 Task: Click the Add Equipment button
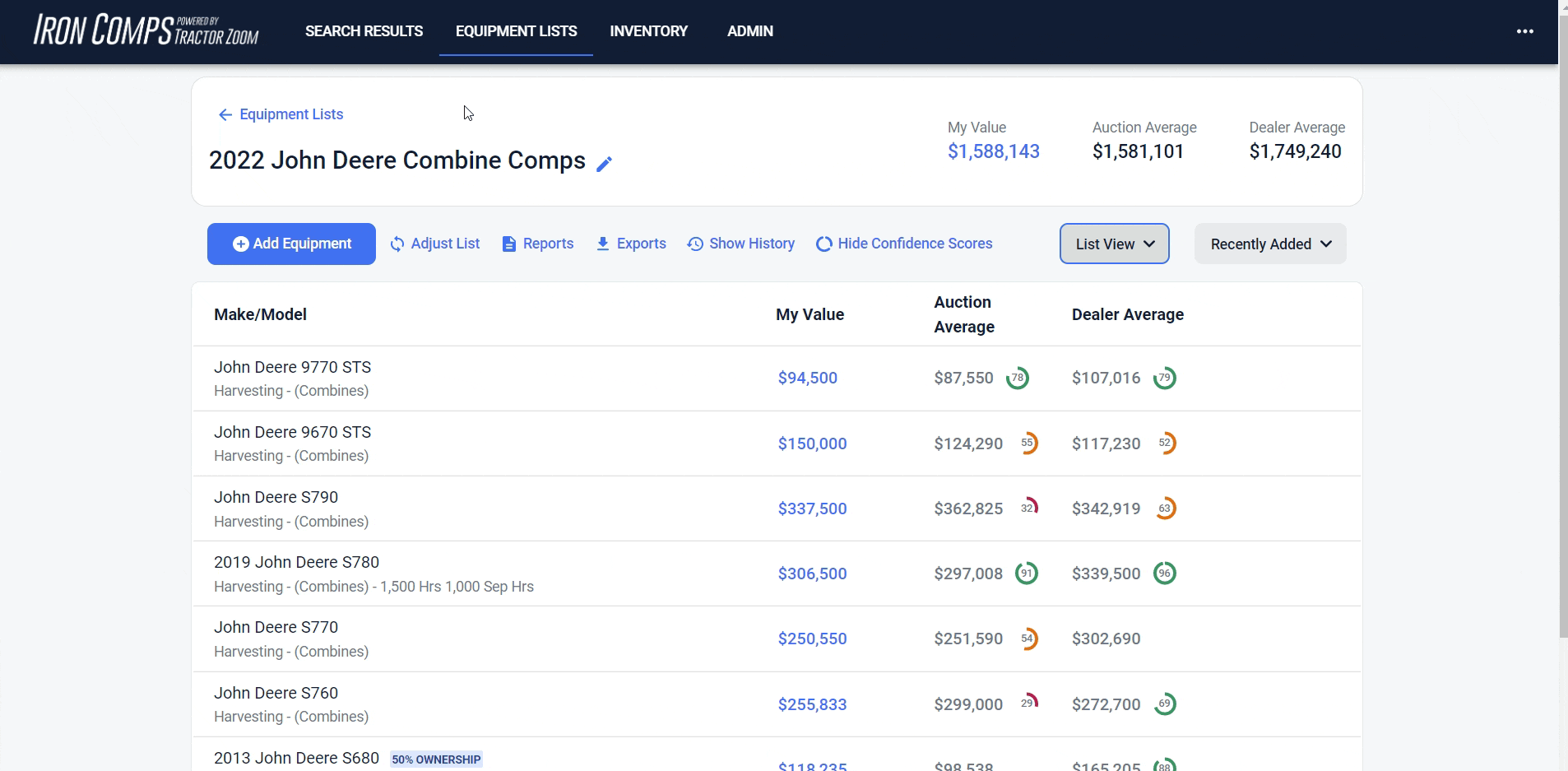291,244
